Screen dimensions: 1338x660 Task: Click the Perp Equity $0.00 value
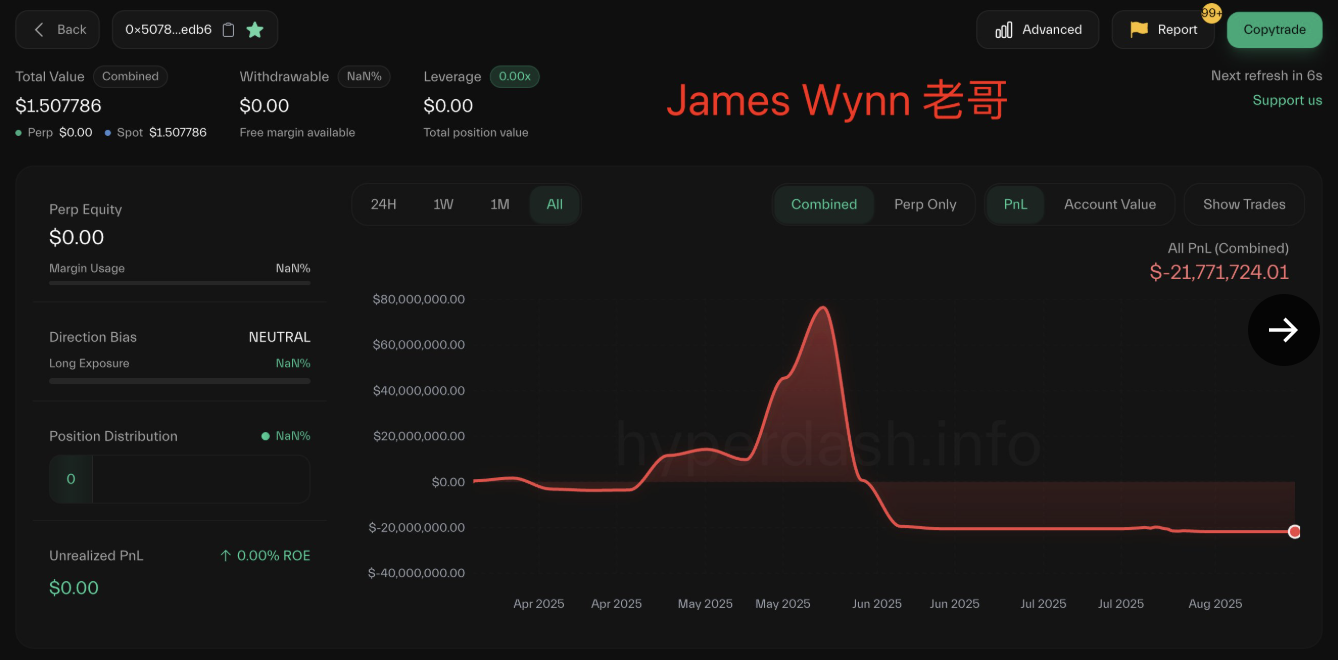pyautogui.click(x=77, y=238)
